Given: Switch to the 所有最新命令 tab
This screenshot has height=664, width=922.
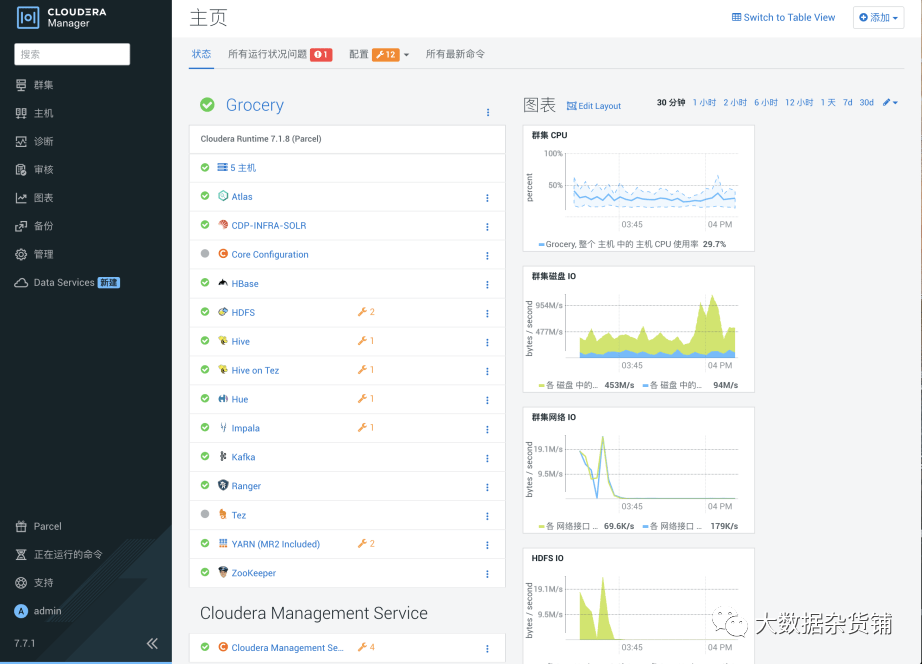Looking at the screenshot, I should [455, 54].
